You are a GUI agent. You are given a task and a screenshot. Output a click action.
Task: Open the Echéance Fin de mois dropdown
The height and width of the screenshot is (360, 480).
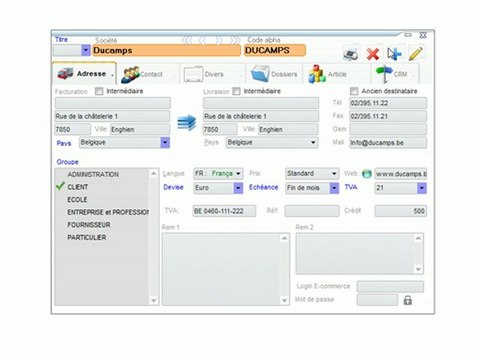[334, 188]
